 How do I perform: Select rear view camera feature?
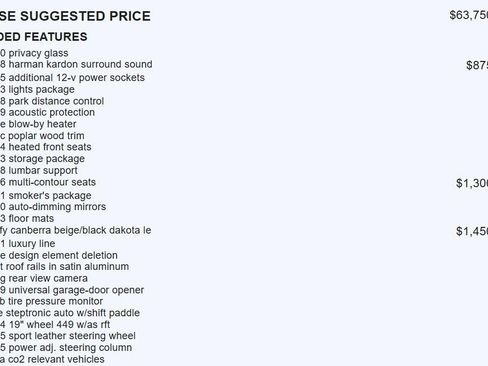(44, 278)
